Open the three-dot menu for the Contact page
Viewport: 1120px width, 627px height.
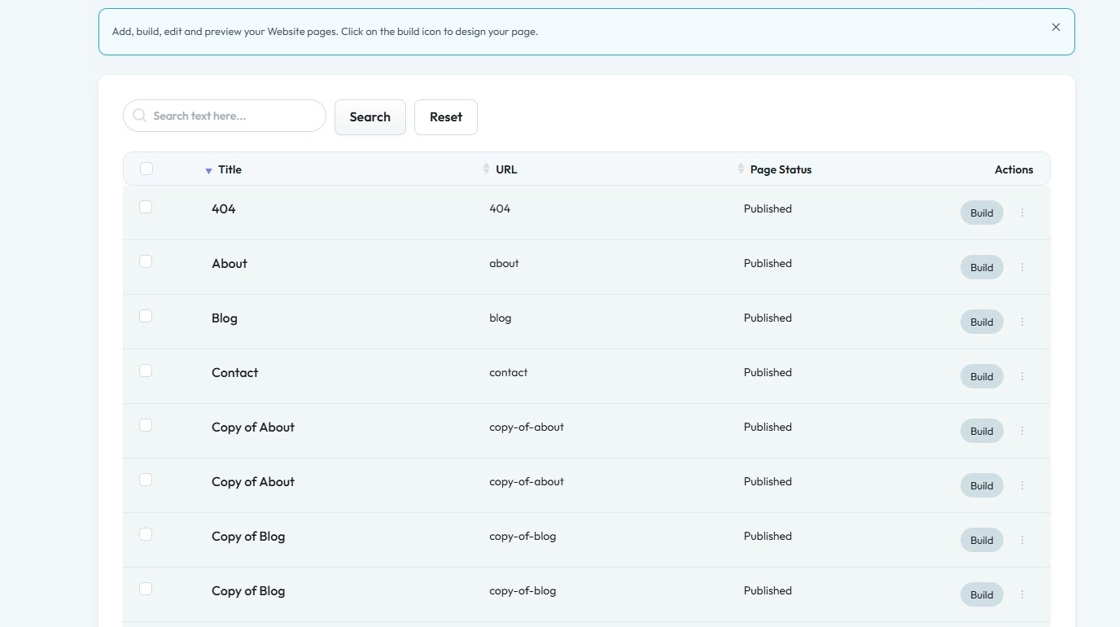click(x=1022, y=377)
